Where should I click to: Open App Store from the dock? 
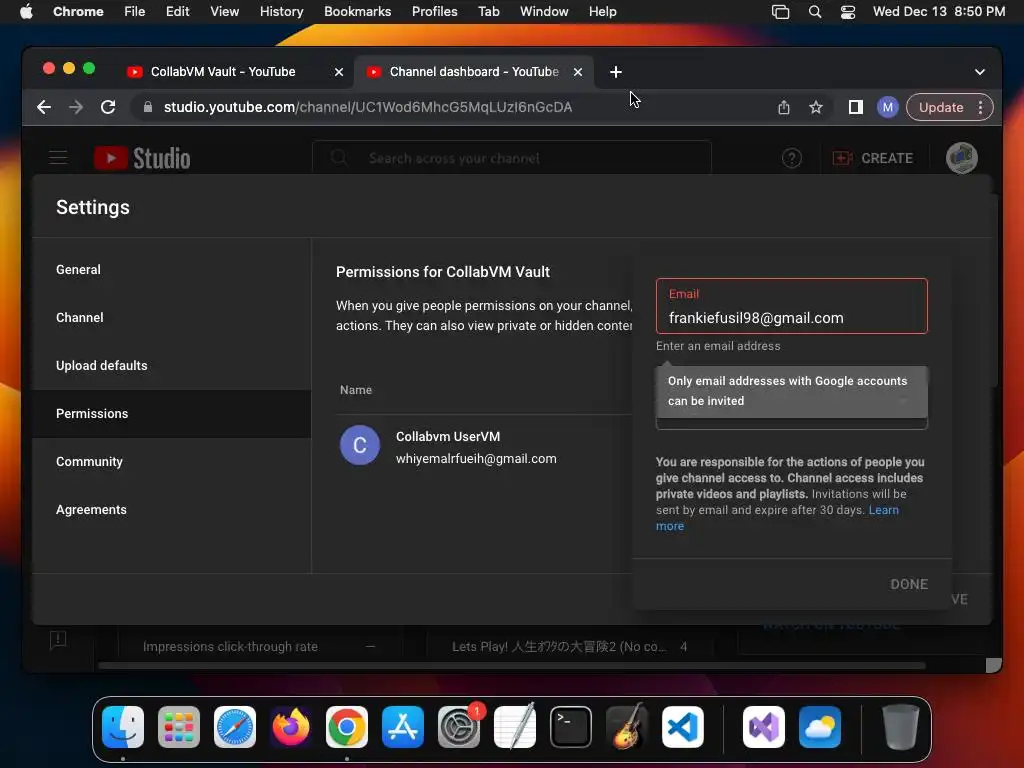(x=403, y=727)
